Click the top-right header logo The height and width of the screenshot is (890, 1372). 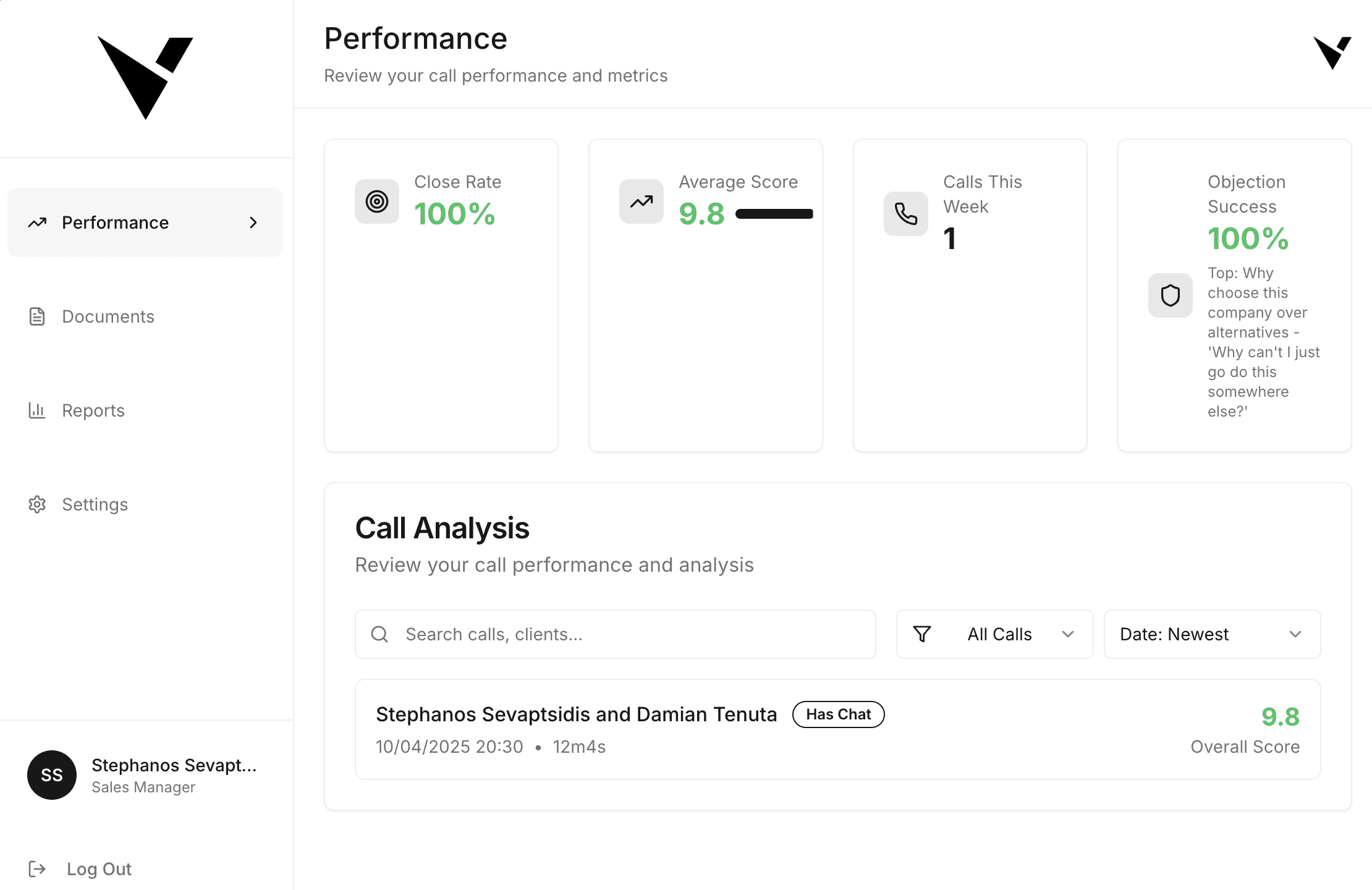click(x=1332, y=53)
